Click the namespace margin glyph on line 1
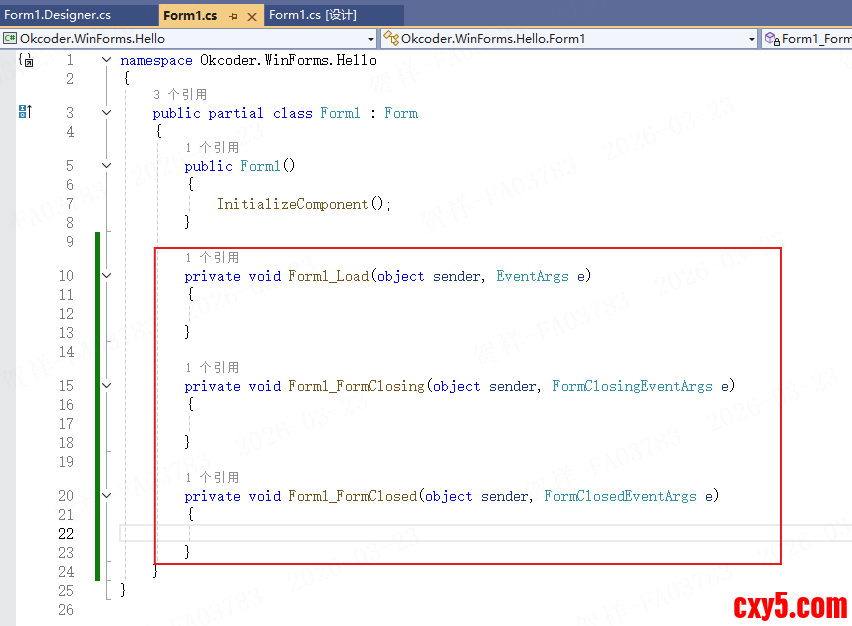Image resolution: width=852 pixels, height=626 pixels. pyautogui.click(x=26, y=61)
